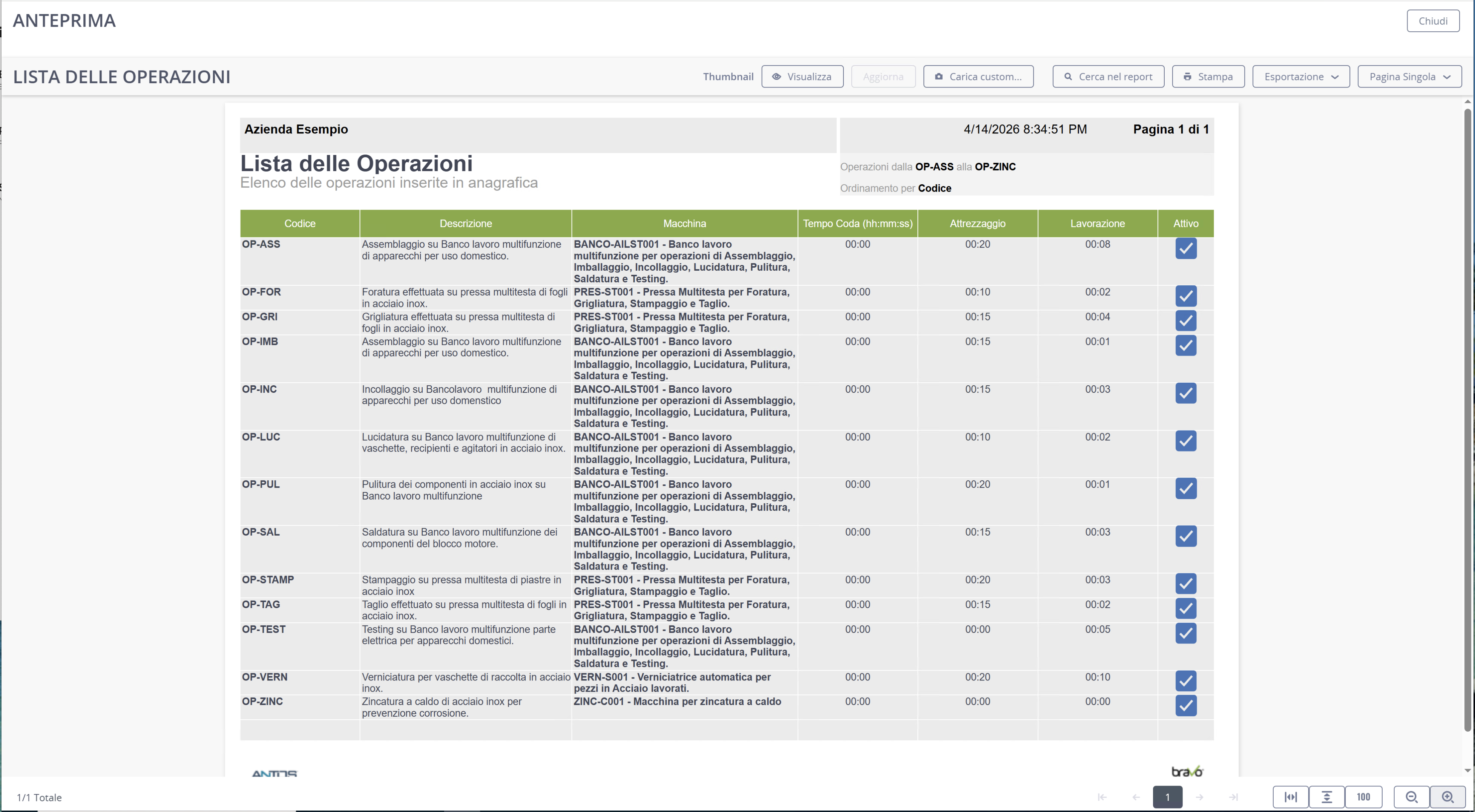Go to previous page arrow

[1136, 797]
